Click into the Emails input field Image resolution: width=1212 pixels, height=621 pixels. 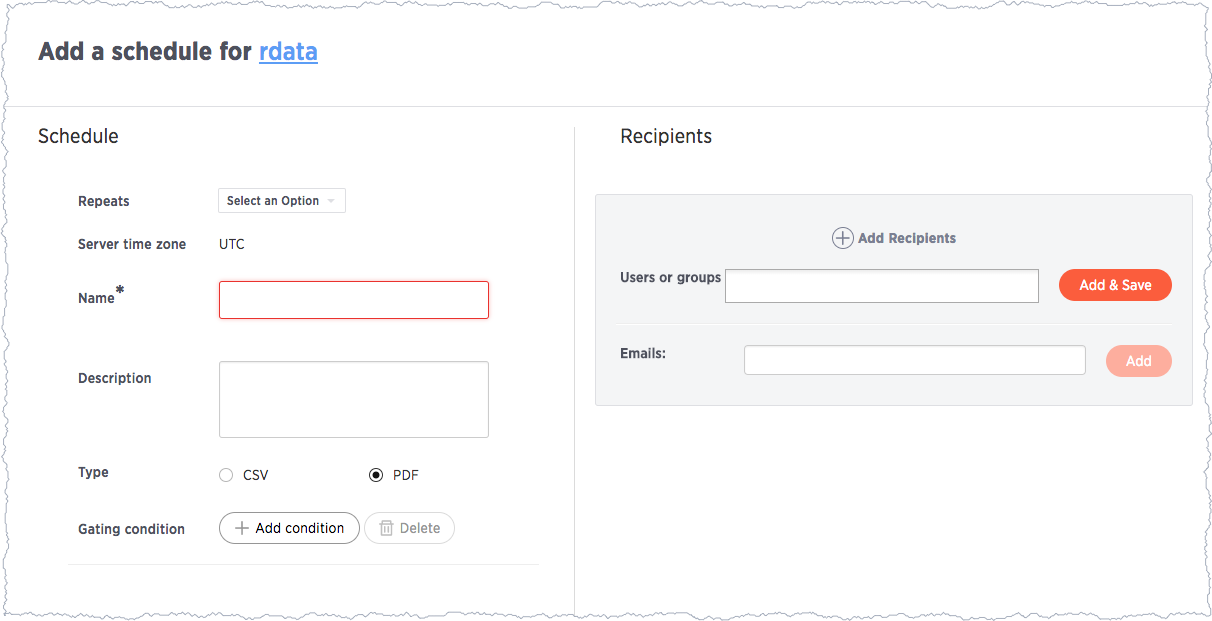coord(915,360)
